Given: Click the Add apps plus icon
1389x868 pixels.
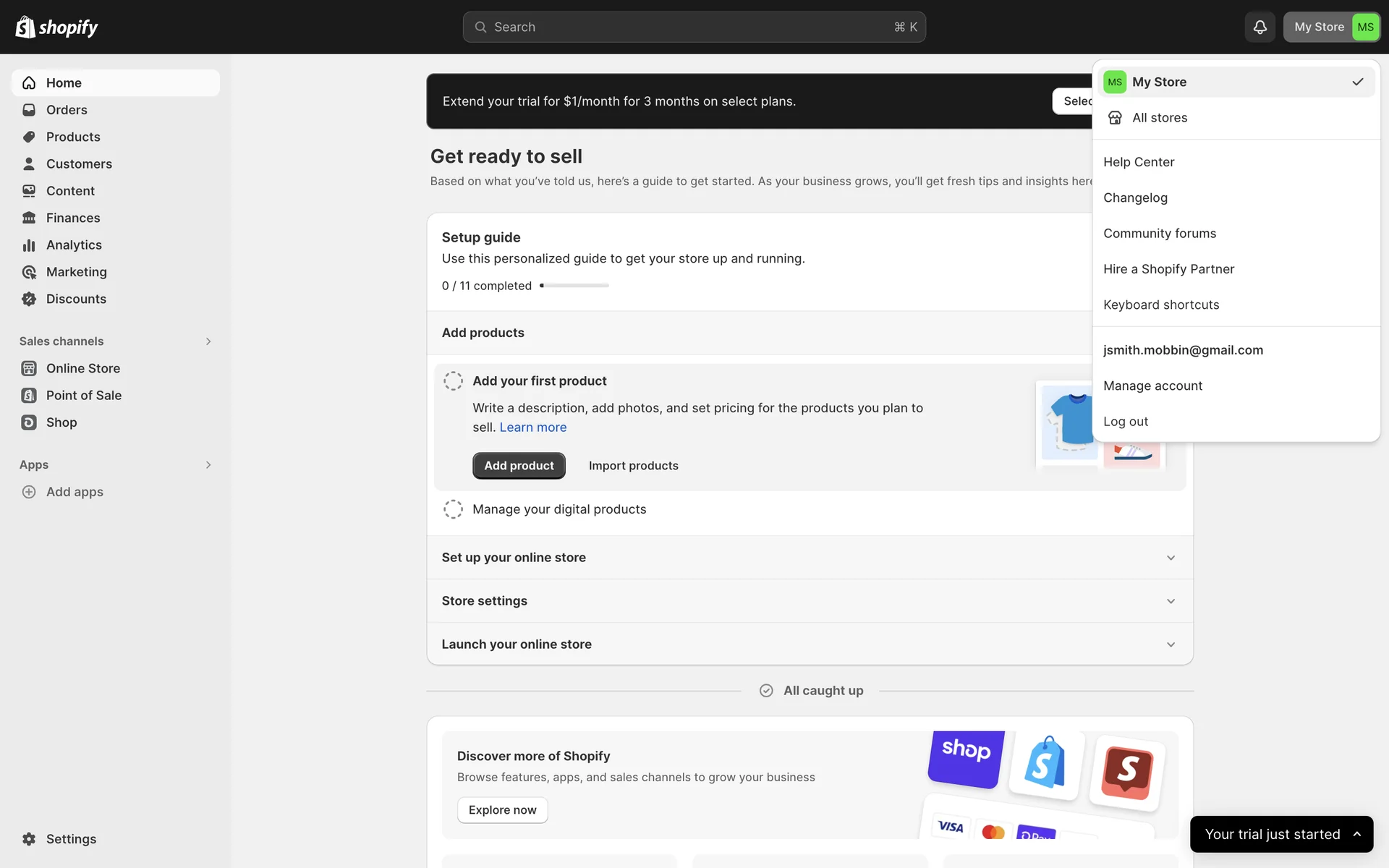Looking at the screenshot, I should [29, 492].
